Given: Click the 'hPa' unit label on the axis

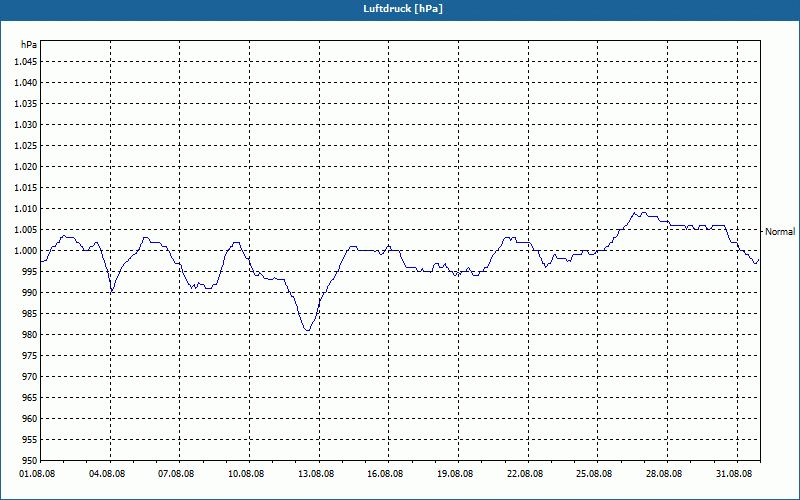Looking at the screenshot, I should point(29,45).
